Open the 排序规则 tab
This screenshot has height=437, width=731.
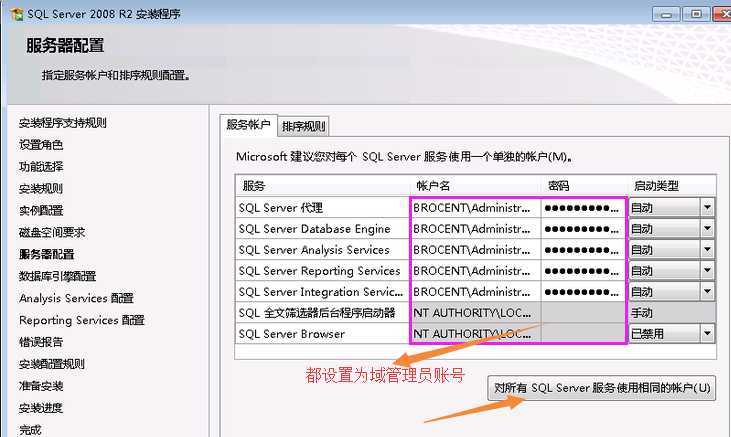click(303, 126)
